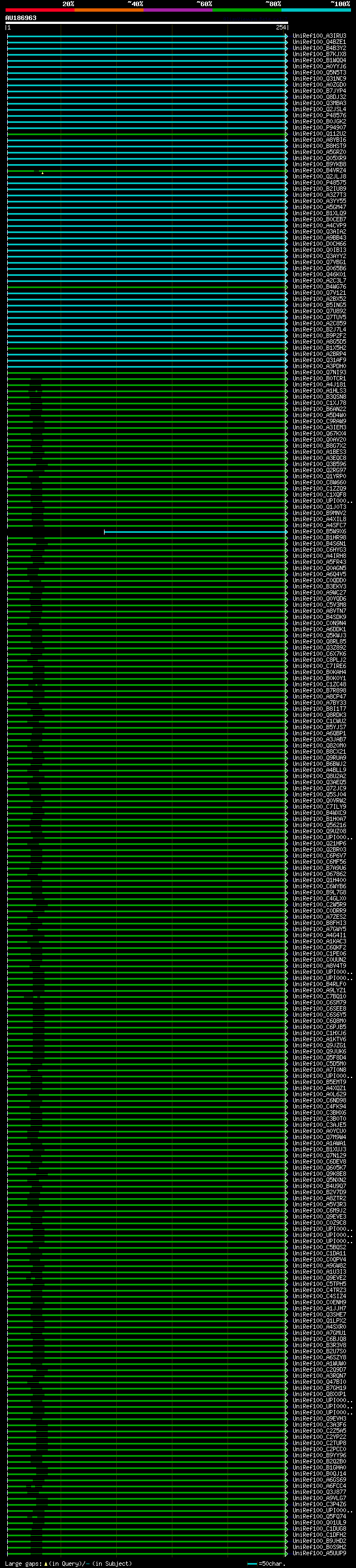Click the query end position 254
Image resolution: width=356 pixels, height=1568 pixels.
pyautogui.click(x=280, y=27)
